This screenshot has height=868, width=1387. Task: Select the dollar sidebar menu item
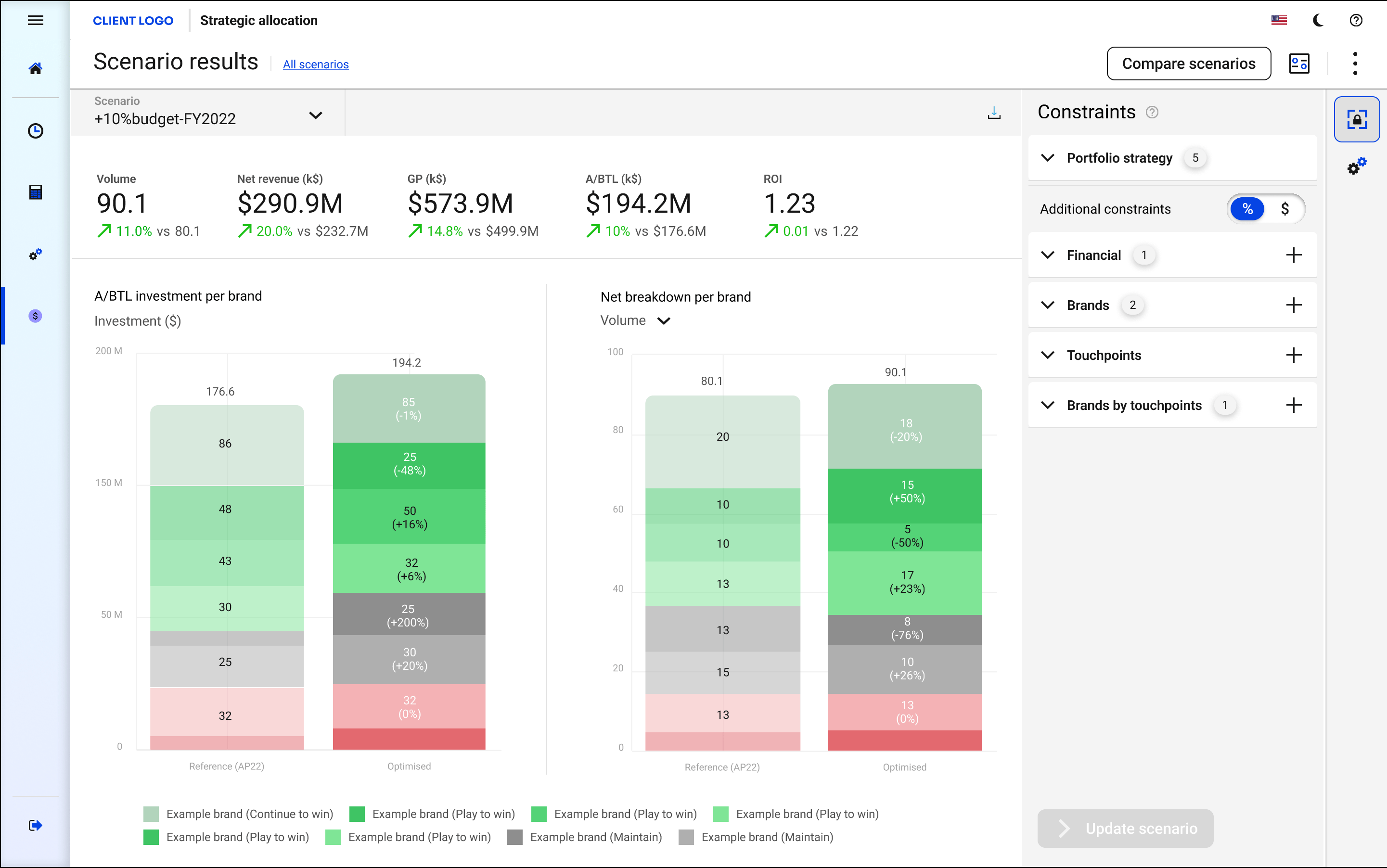pyautogui.click(x=36, y=316)
